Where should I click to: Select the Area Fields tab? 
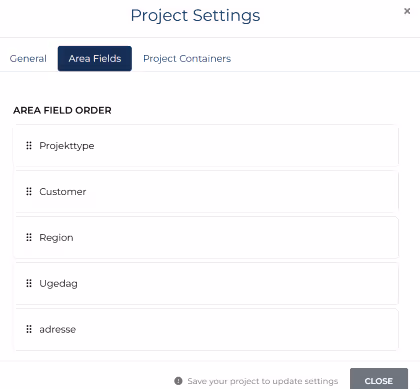tap(95, 59)
